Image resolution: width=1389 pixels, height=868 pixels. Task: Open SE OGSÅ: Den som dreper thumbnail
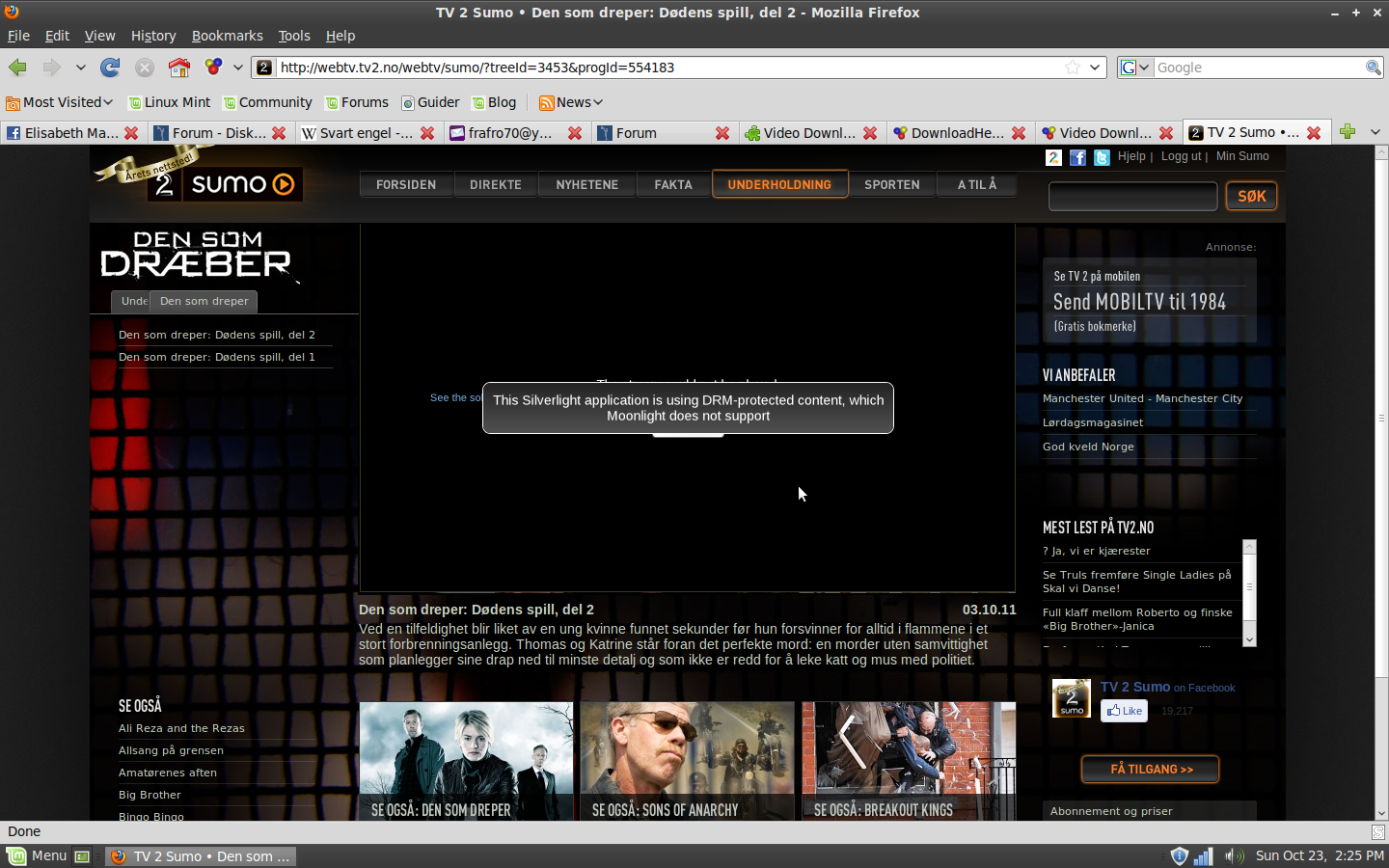click(466, 761)
